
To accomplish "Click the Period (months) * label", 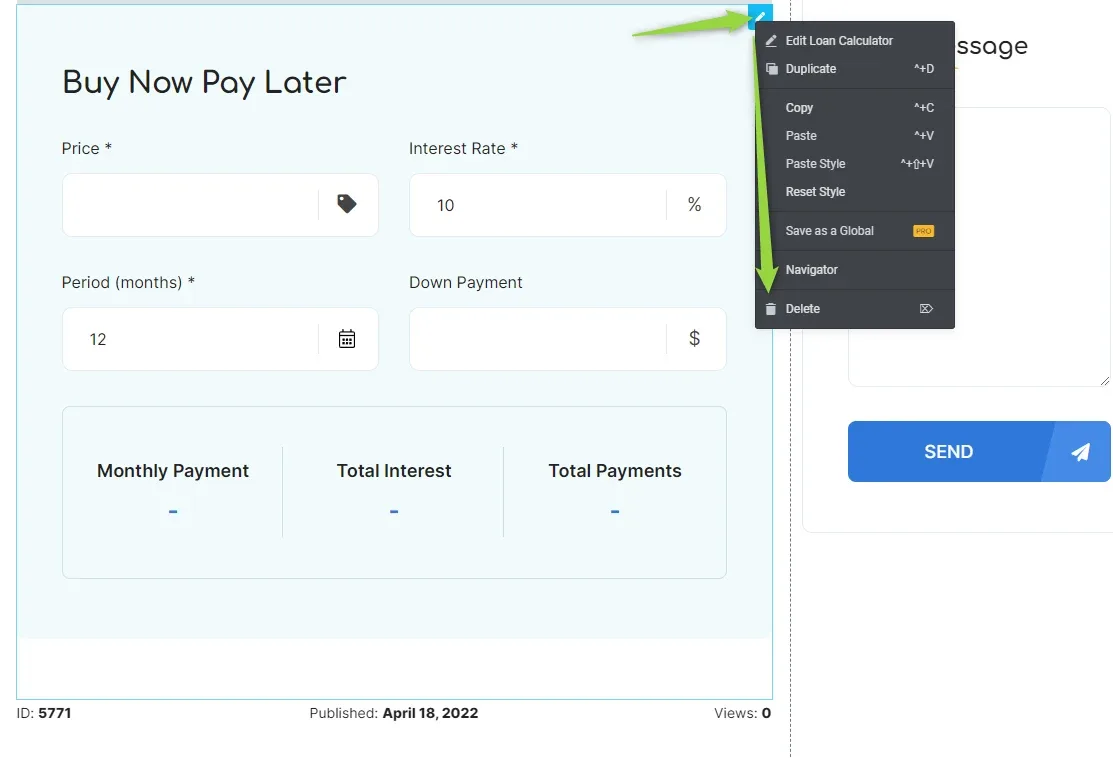I will [x=128, y=282].
